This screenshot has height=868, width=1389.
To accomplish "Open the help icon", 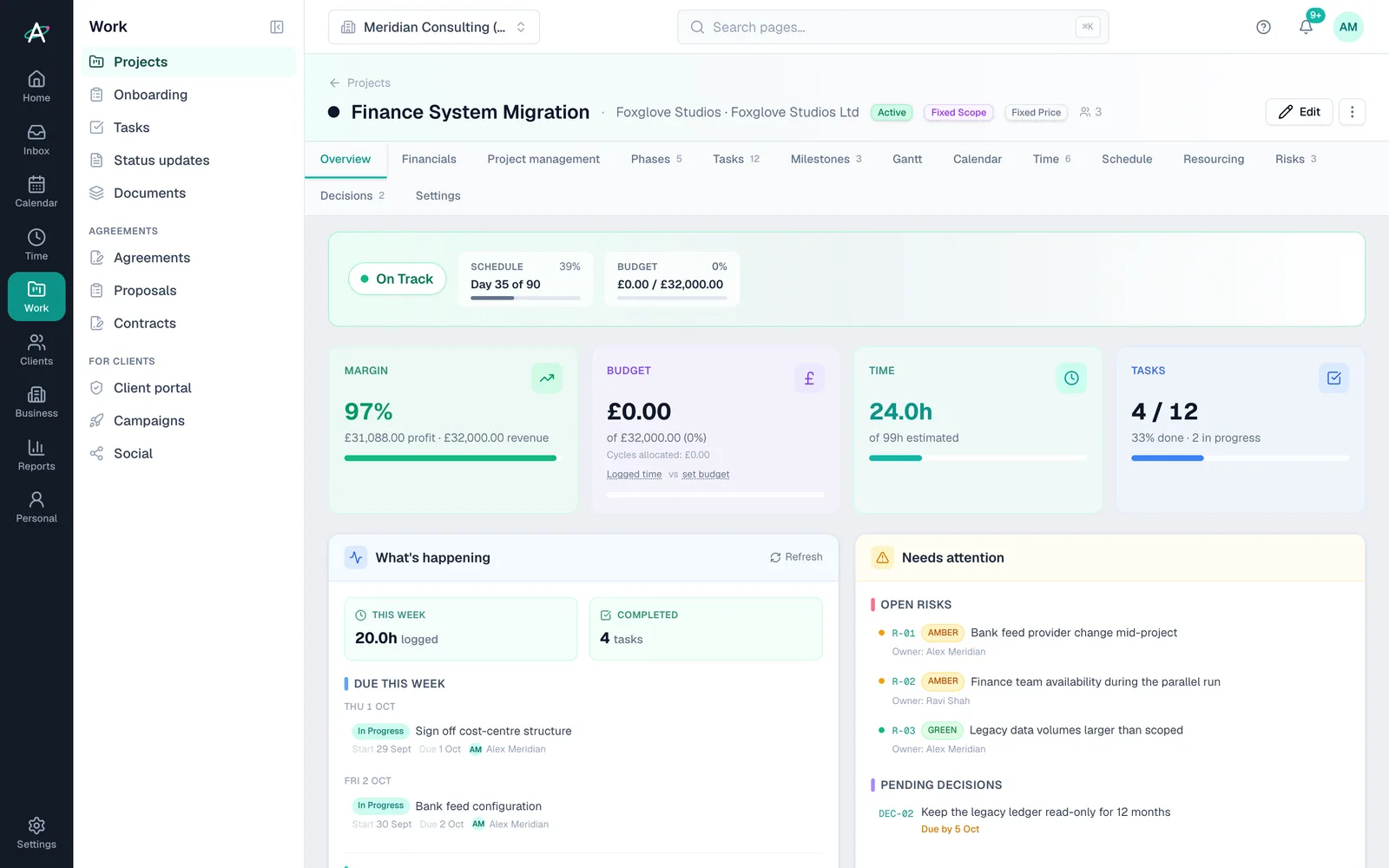I will point(1263,27).
